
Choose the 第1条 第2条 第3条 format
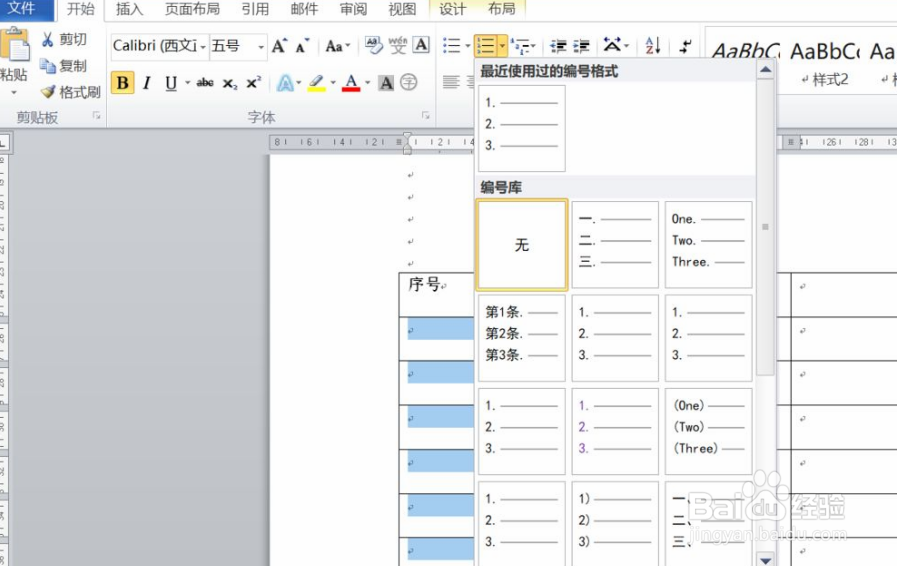click(522, 338)
